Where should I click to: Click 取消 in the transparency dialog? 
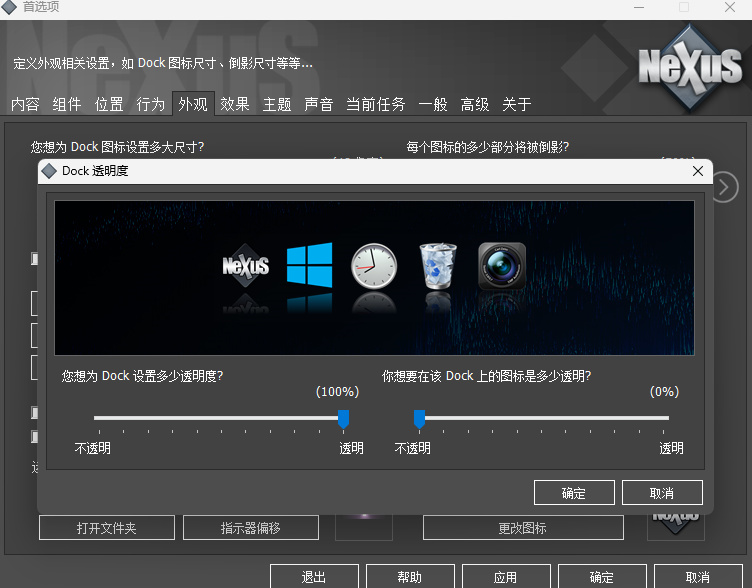(x=662, y=493)
